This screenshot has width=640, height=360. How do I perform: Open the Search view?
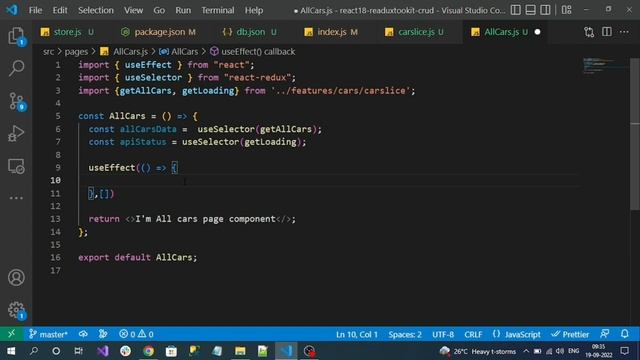point(16,68)
